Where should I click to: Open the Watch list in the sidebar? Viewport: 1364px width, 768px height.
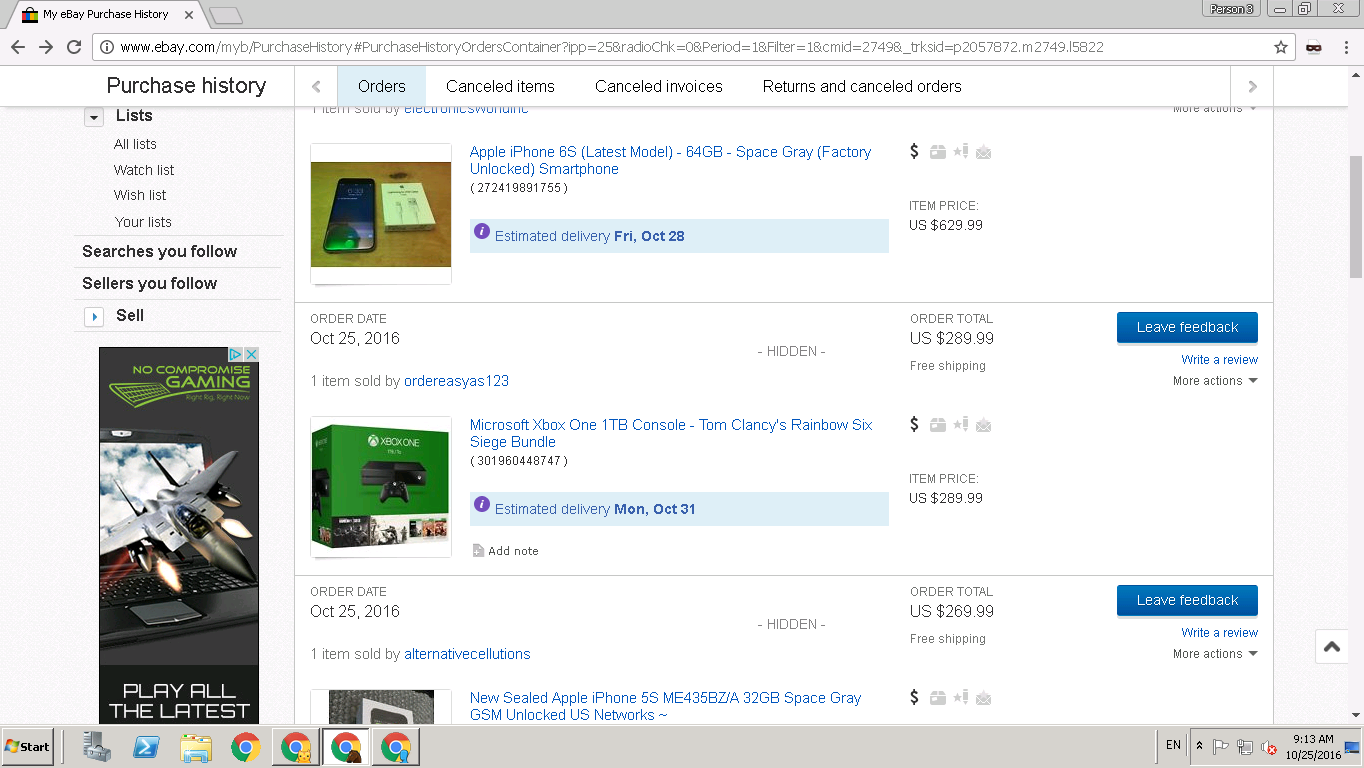click(144, 170)
